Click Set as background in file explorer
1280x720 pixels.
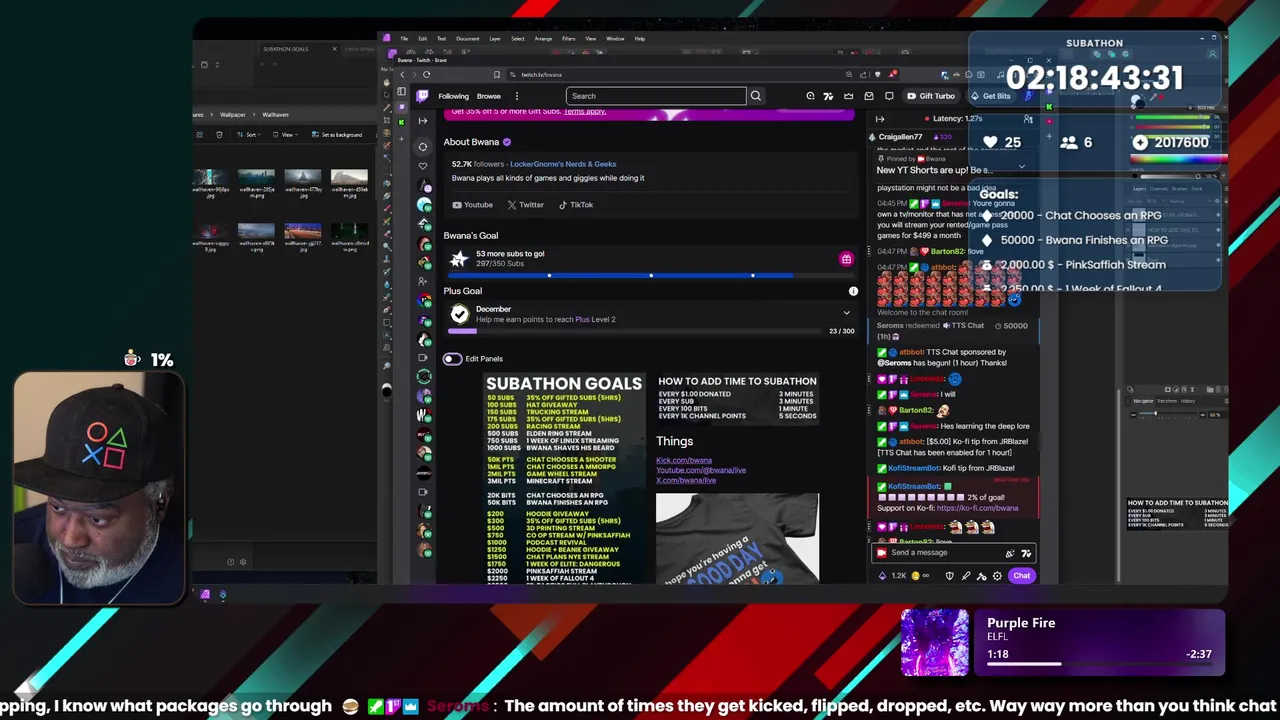(x=337, y=135)
